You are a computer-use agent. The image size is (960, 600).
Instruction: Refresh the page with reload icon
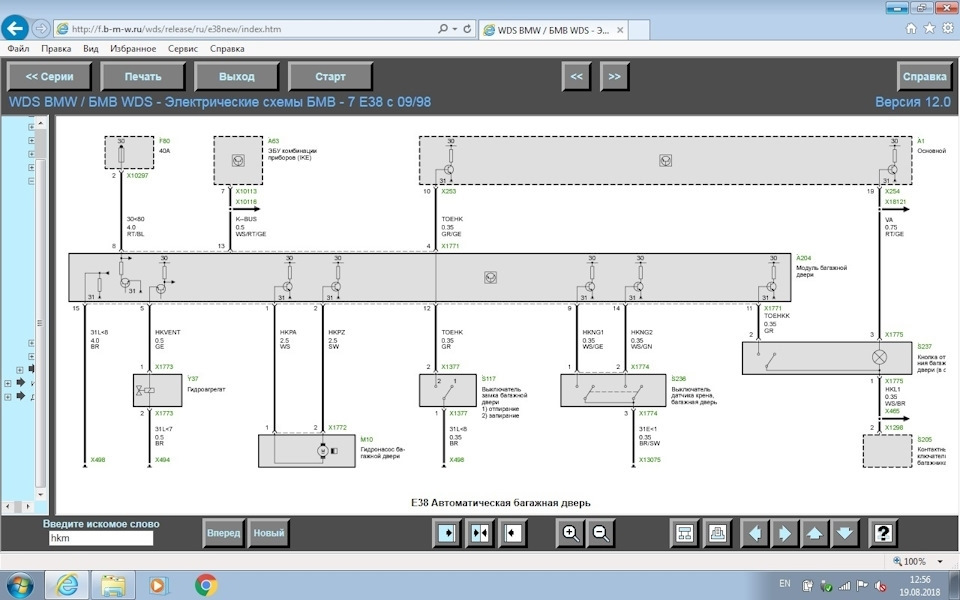click(x=467, y=29)
